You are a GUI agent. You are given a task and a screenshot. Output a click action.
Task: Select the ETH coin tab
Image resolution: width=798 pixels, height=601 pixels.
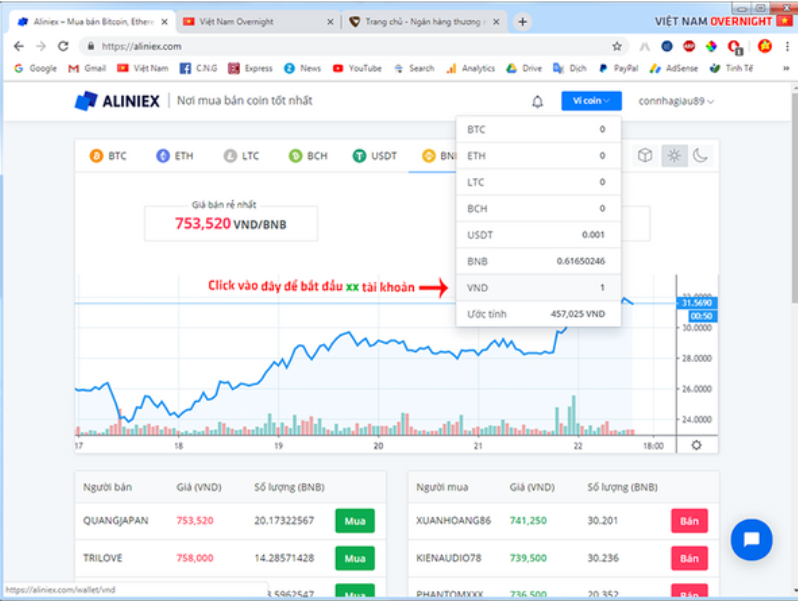coord(175,156)
